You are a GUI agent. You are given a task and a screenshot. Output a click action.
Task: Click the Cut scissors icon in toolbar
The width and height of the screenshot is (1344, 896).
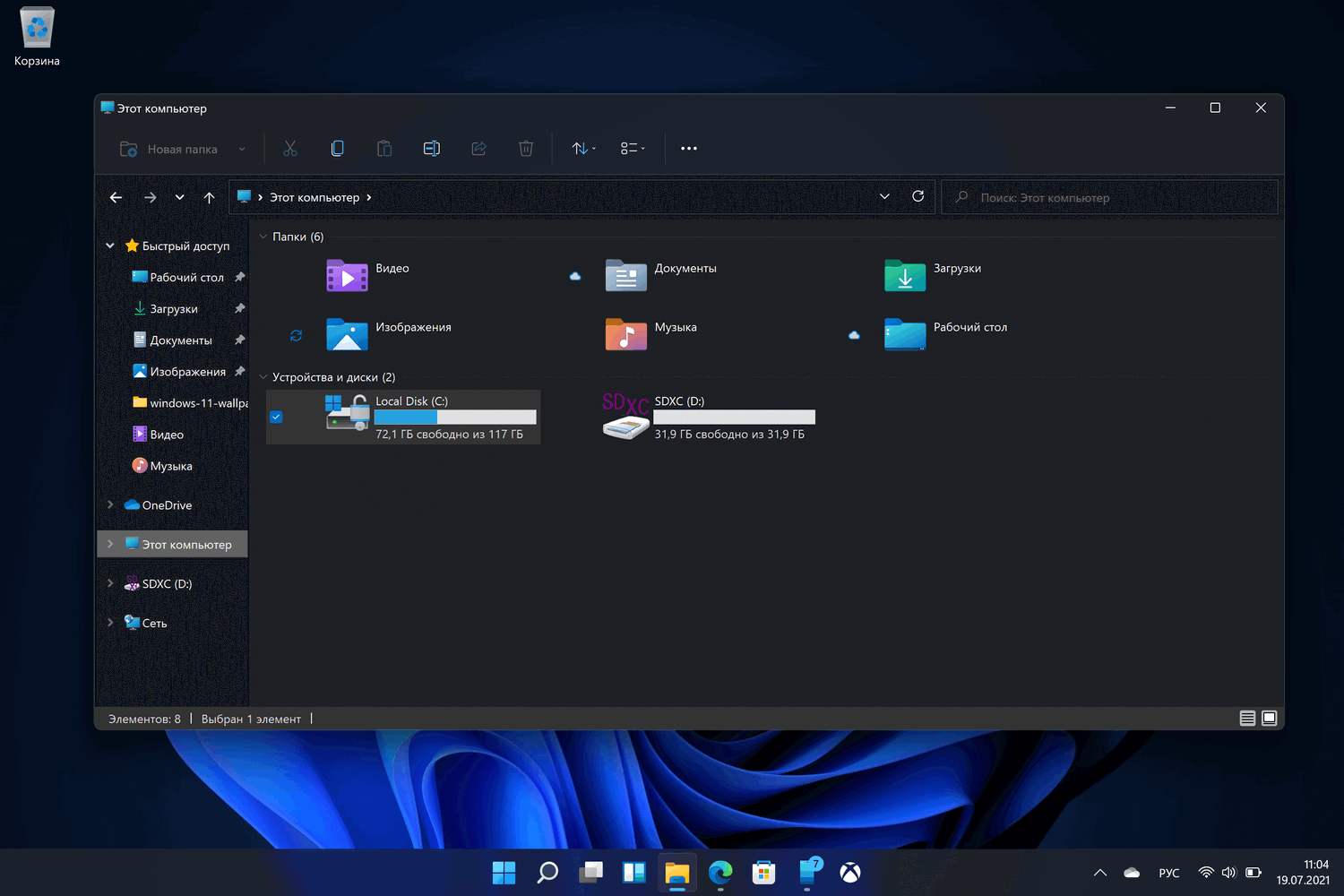click(x=290, y=149)
